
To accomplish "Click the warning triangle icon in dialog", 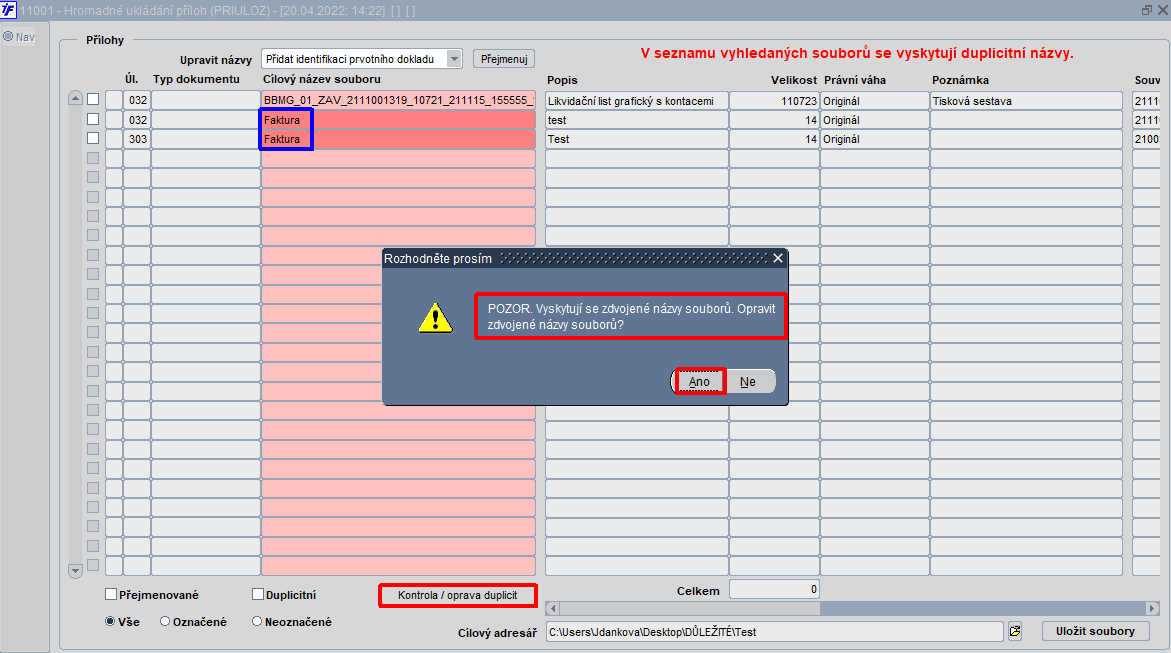I will tap(435, 318).
